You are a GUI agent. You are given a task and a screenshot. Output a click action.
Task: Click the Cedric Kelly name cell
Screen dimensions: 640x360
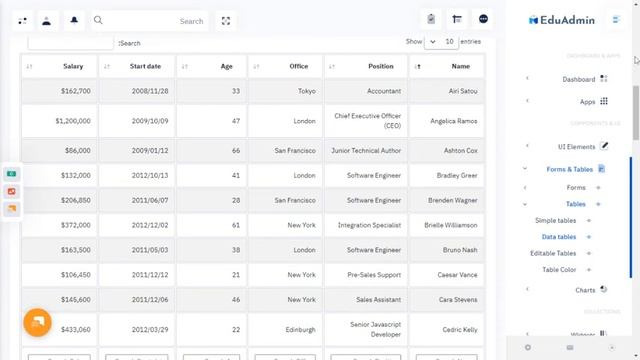click(446, 329)
